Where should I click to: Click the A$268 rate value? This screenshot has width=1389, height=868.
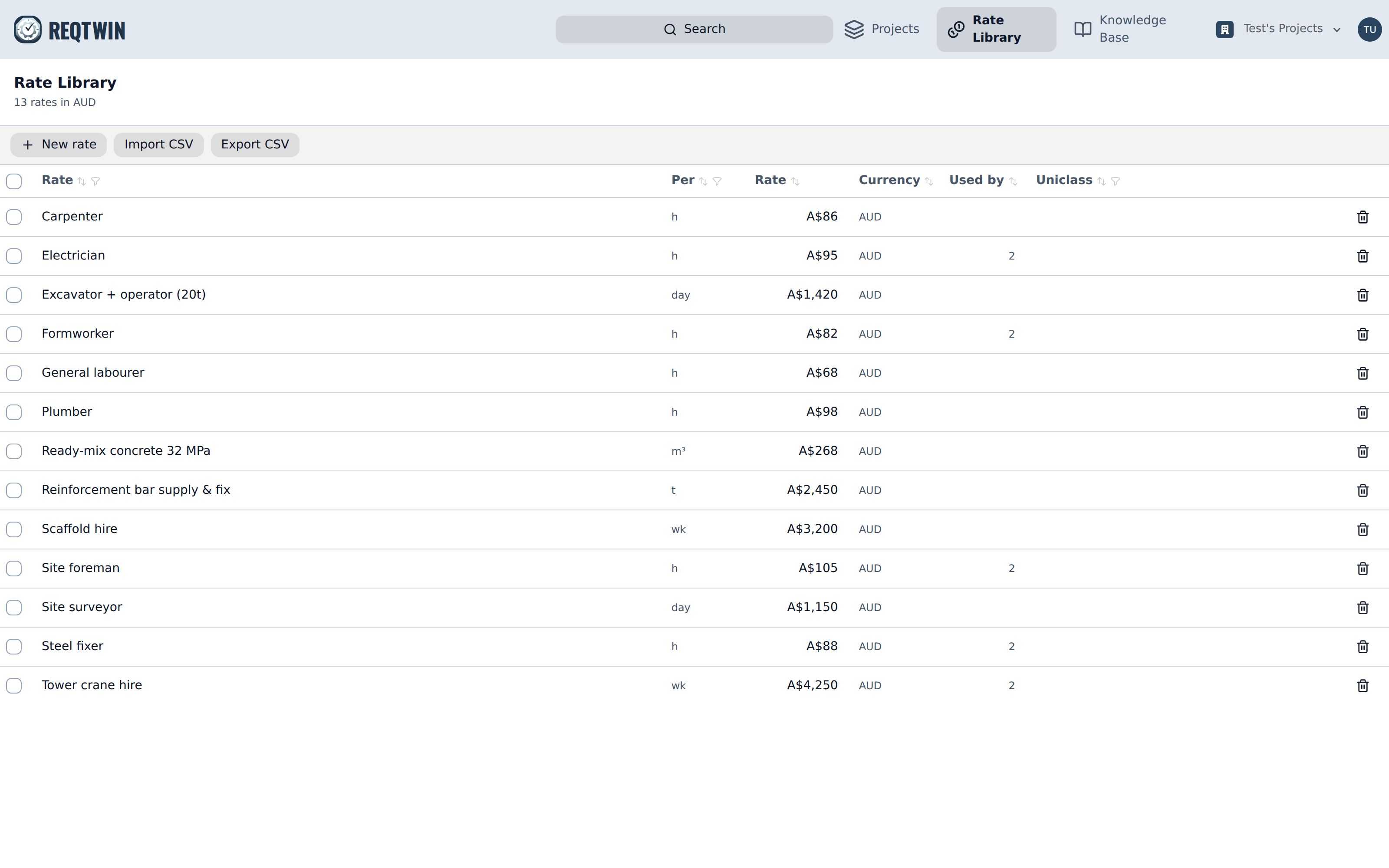coord(818,450)
